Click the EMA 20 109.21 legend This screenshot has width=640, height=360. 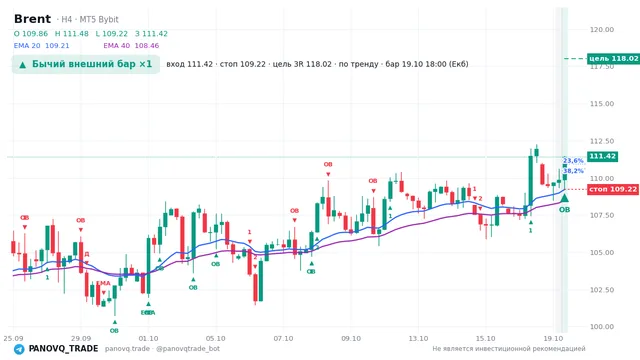[42, 46]
